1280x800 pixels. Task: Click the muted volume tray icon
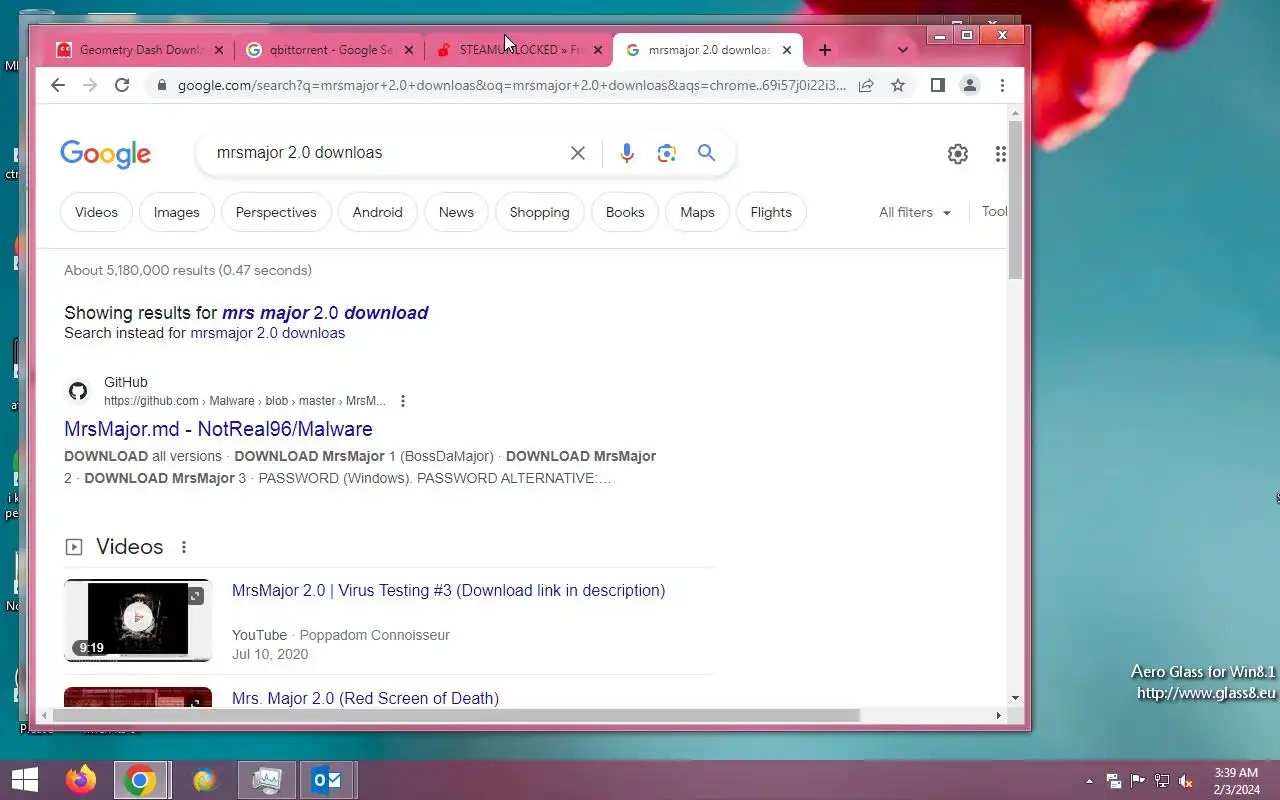click(1186, 781)
